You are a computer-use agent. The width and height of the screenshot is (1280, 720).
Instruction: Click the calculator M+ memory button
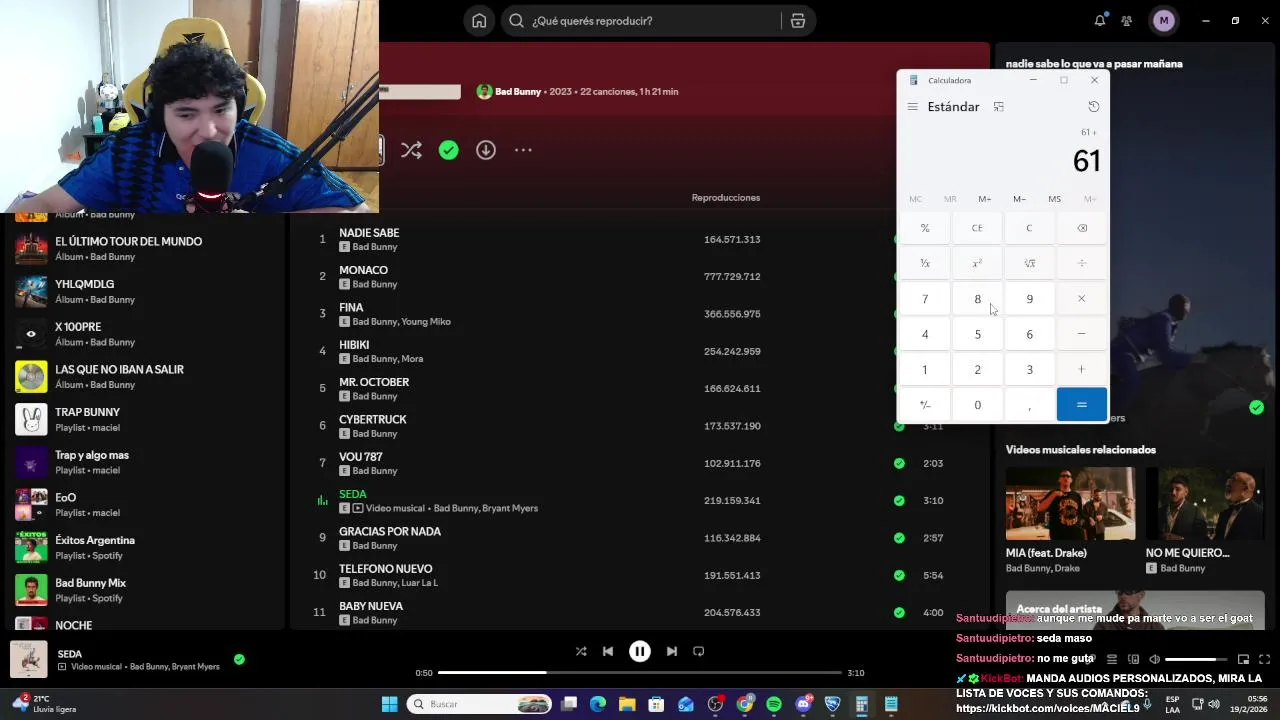(984, 199)
